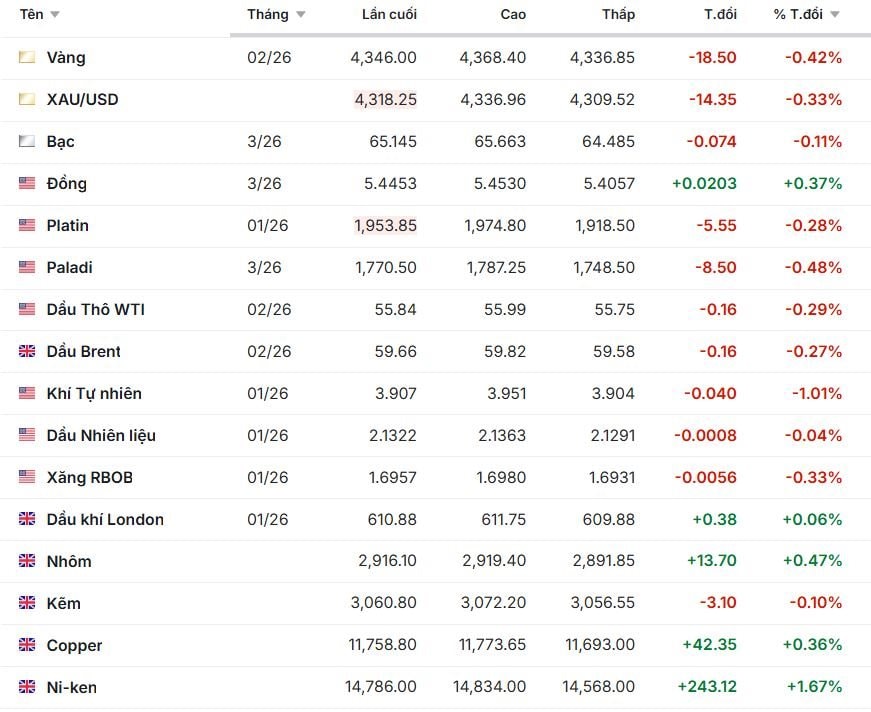The width and height of the screenshot is (871, 712).
Task: Click the UK flag beside Dầu Brent
Action: 27,352
